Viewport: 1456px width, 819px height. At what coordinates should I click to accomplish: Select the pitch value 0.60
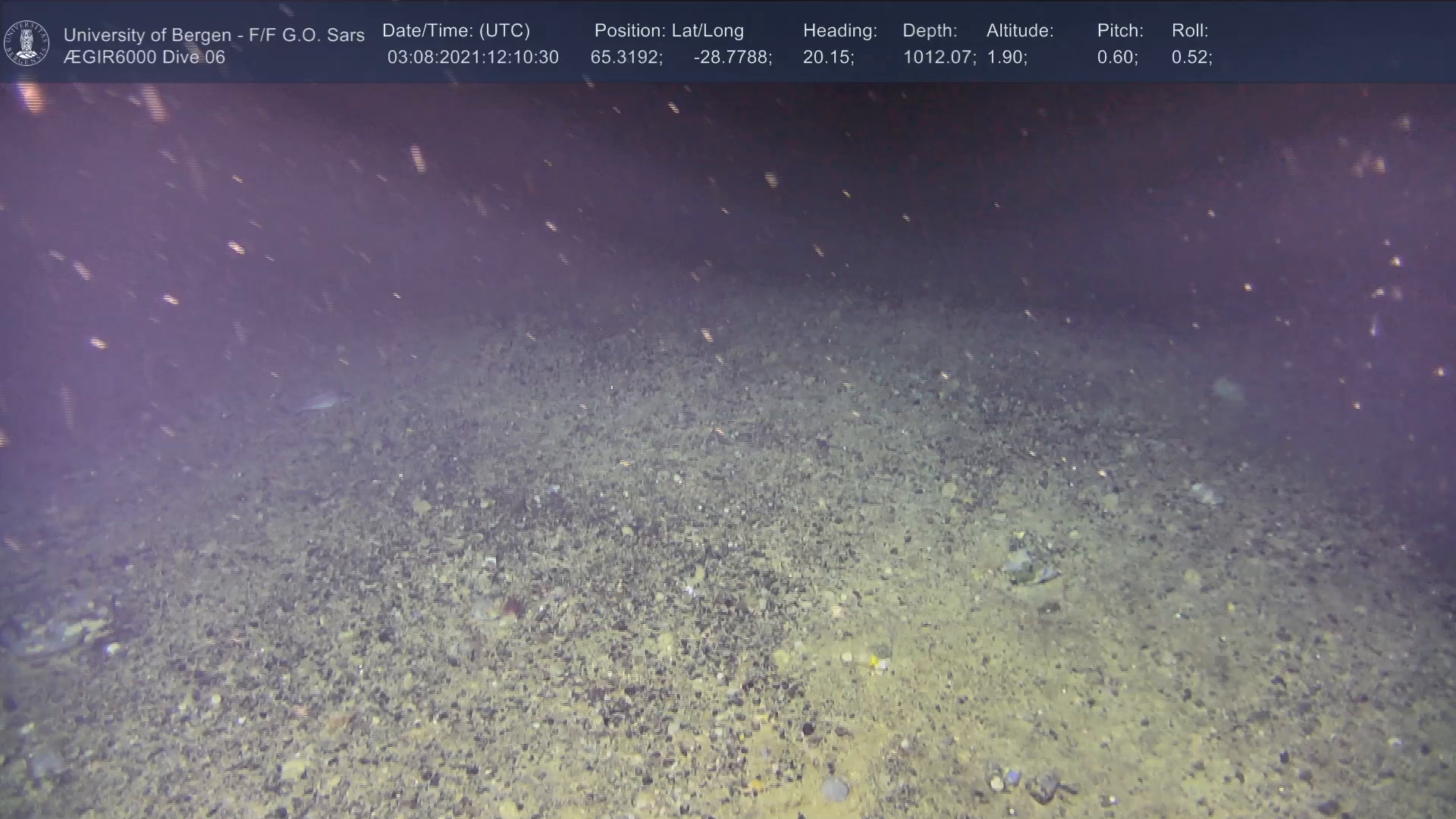(x=1116, y=58)
